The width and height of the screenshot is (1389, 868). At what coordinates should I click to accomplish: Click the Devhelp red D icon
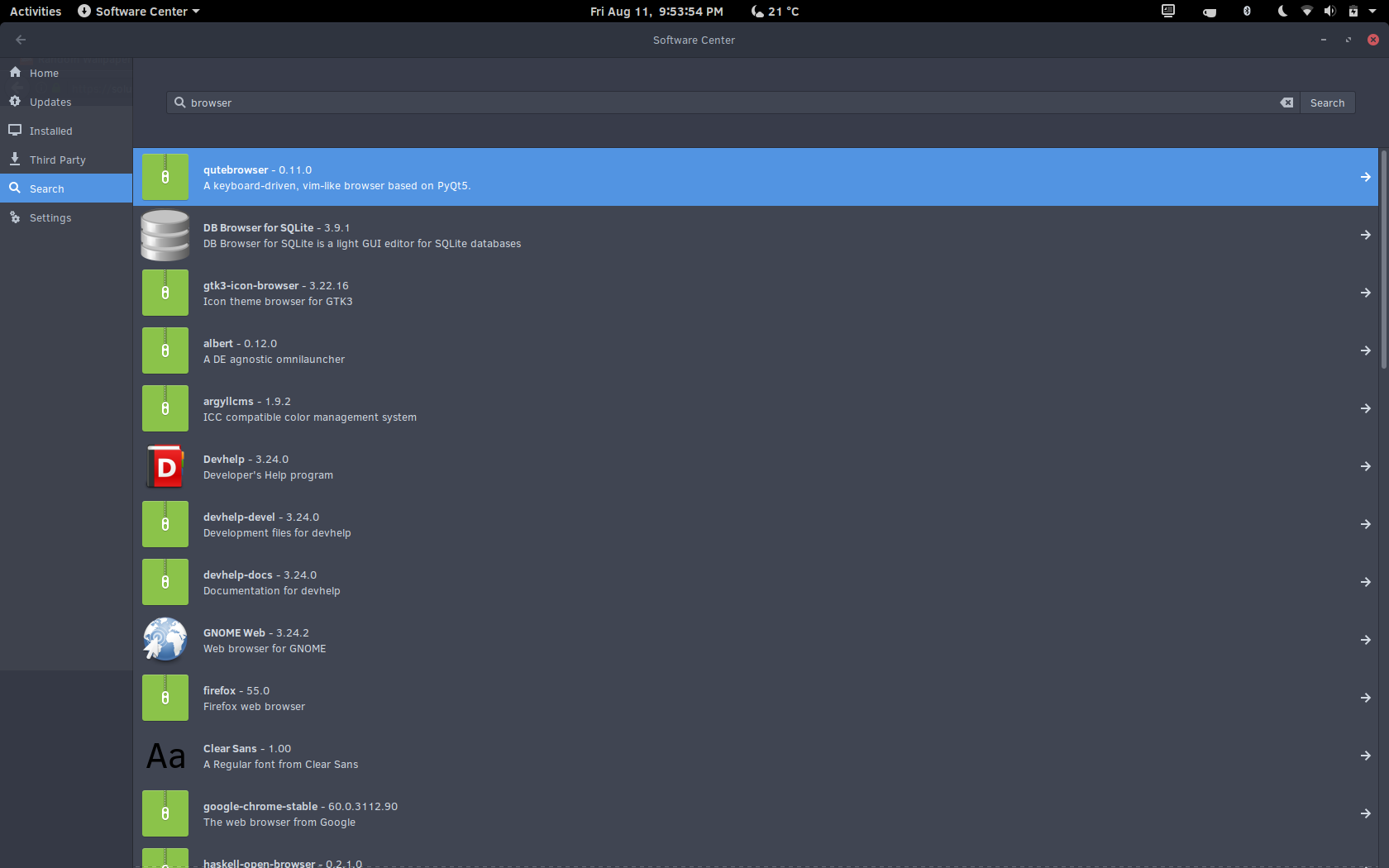pos(165,466)
